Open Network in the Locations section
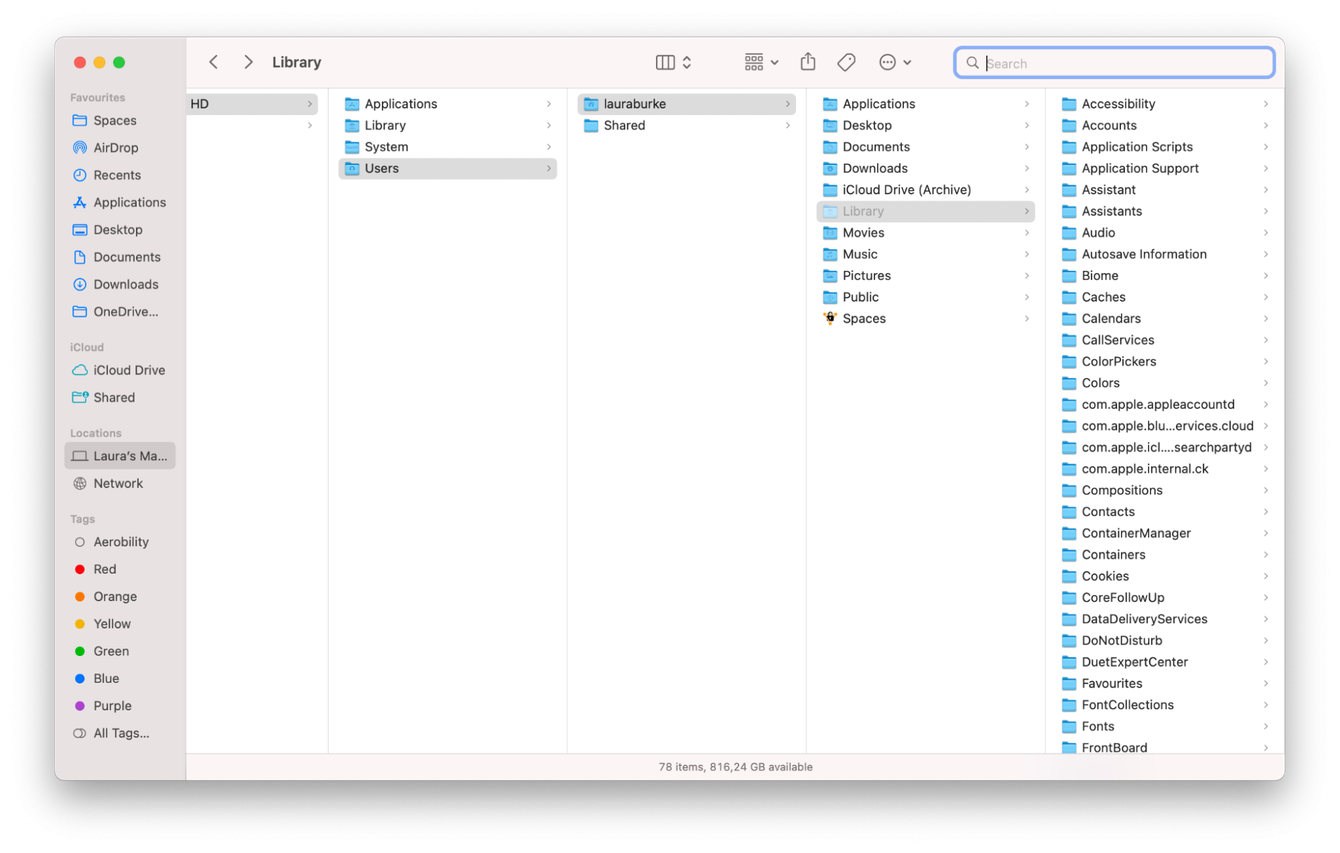The height and width of the screenshot is (853, 1340). click(117, 483)
